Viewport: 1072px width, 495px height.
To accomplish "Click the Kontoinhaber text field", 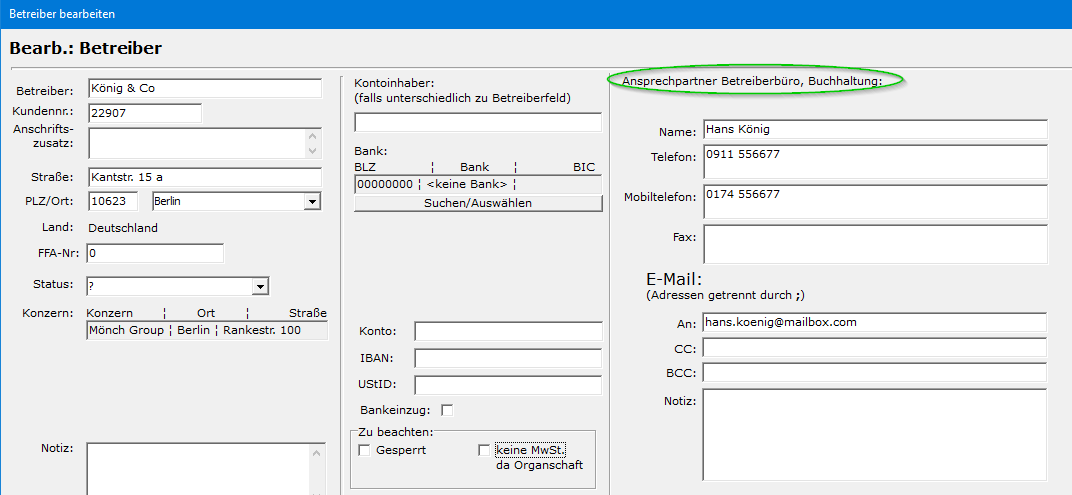I will (478, 123).
